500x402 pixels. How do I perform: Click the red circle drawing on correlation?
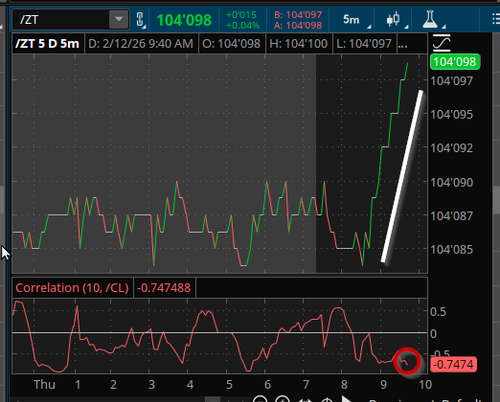(407, 361)
